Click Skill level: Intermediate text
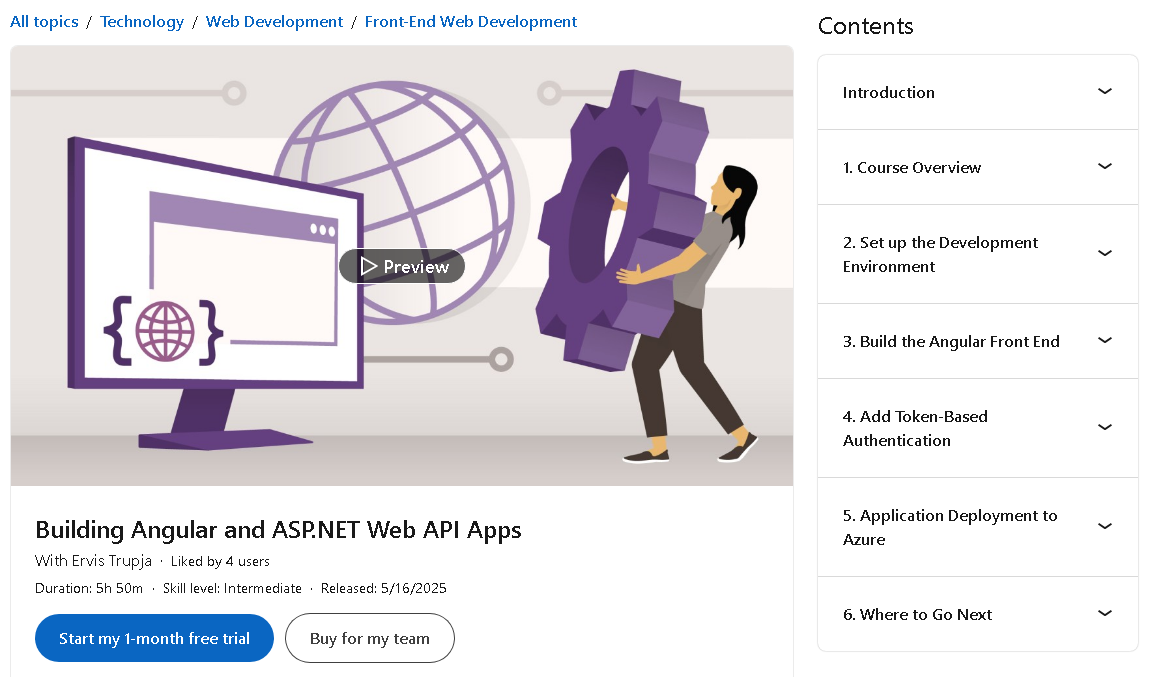Screen dimensions: 1173x677 (233, 588)
